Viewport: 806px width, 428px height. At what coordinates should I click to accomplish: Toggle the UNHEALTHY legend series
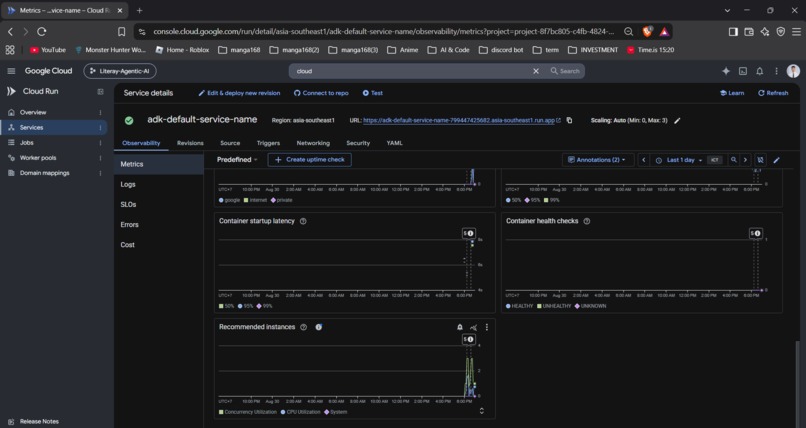point(554,306)
